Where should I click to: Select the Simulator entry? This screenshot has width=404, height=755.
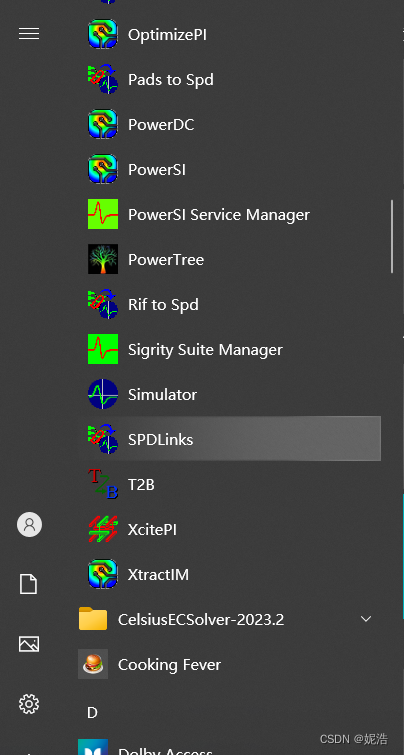[x=229, y=394]
